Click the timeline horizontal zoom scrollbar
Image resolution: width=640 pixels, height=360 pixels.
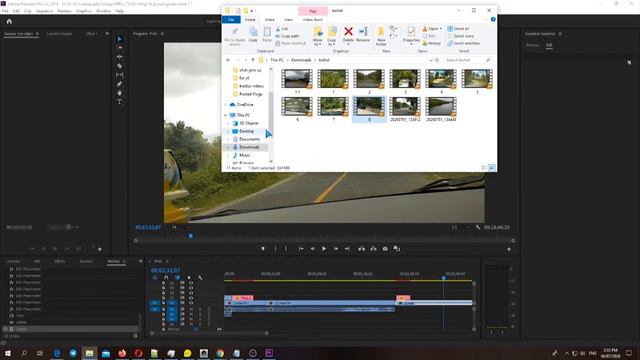pos(209,333)
